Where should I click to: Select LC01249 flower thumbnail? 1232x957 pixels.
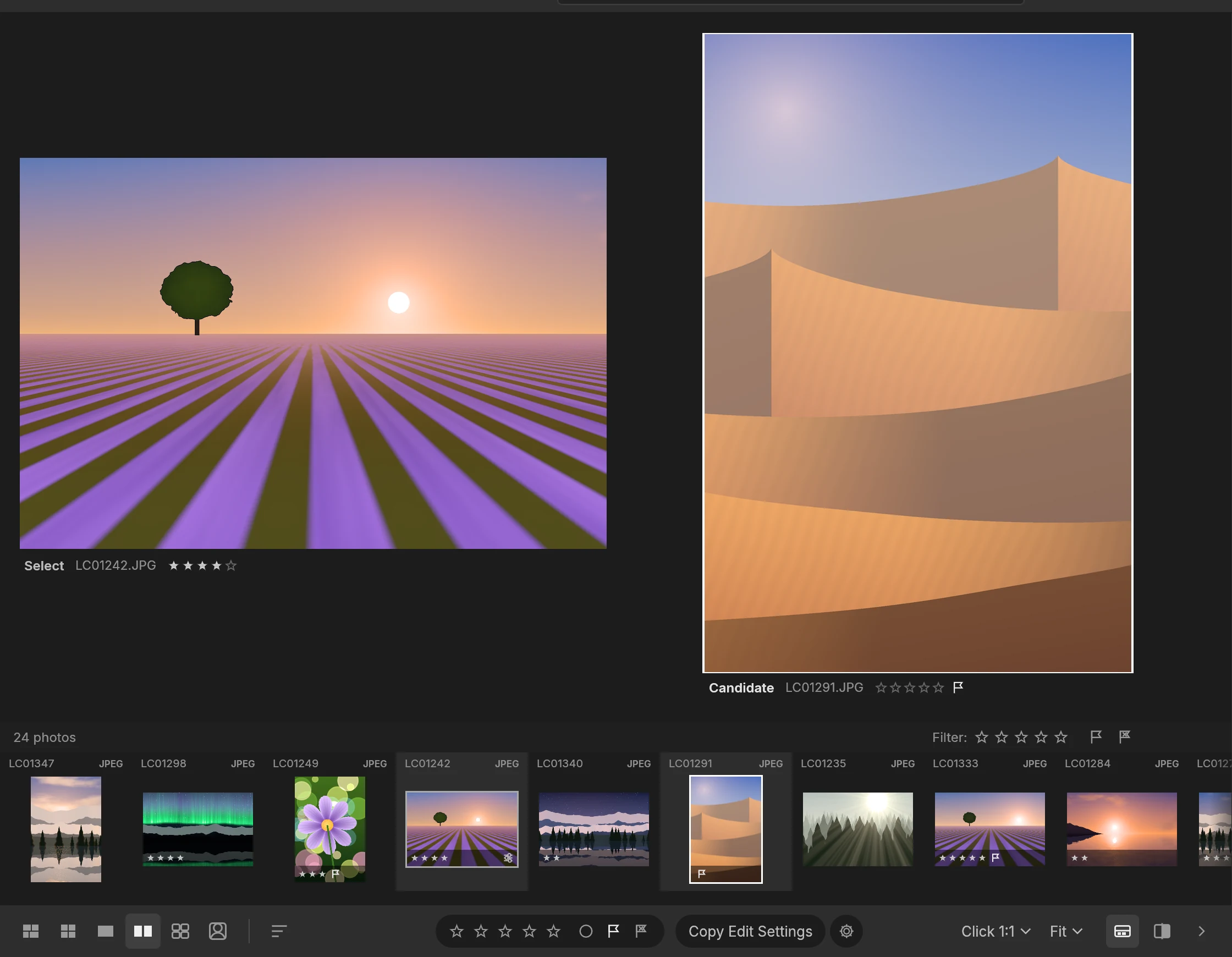[330, 829]
